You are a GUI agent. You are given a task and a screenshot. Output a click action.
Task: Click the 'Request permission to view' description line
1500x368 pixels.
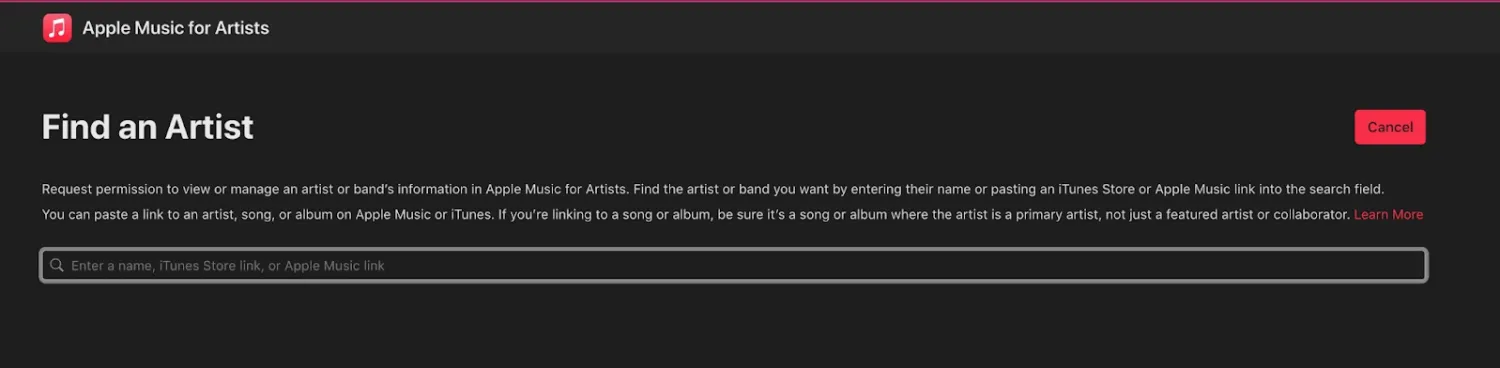(712, 189)
